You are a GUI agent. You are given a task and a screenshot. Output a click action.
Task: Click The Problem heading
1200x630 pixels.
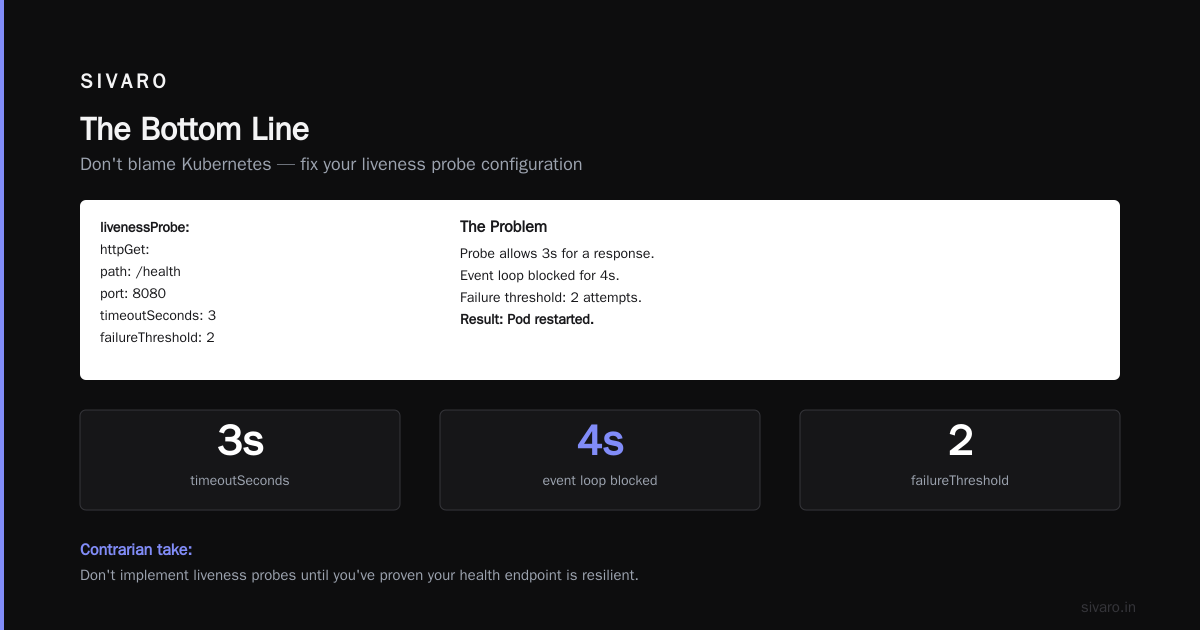[503, 227]
